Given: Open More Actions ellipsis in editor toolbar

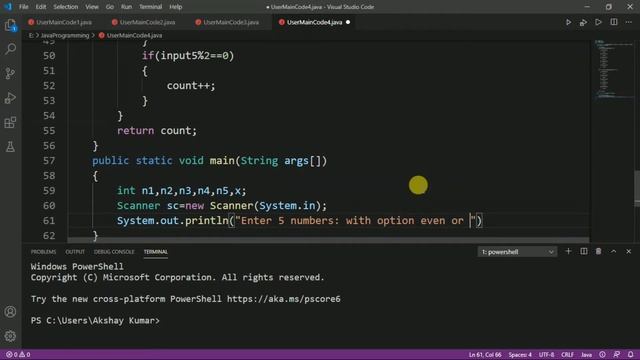Looking at the screenshot, I should tap(629, 22).
